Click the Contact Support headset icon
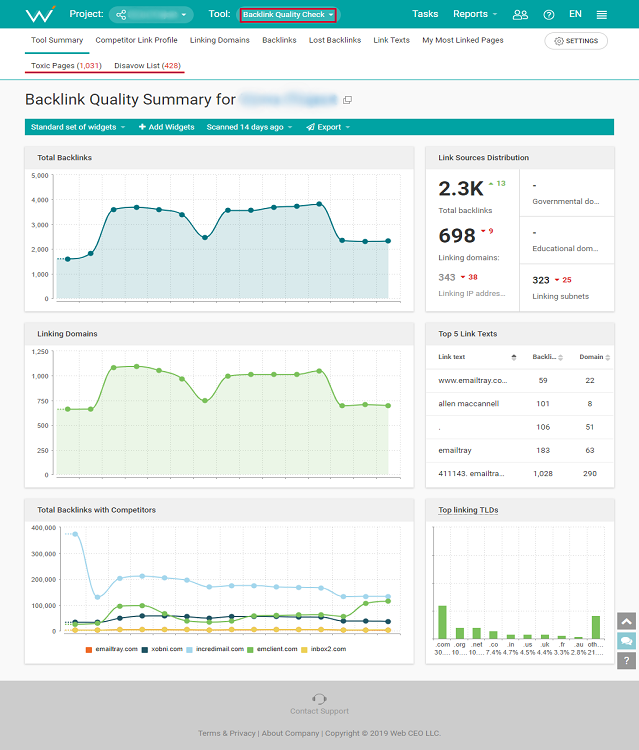The height and width of the screenshot is (750, 639). pos(319,699)
